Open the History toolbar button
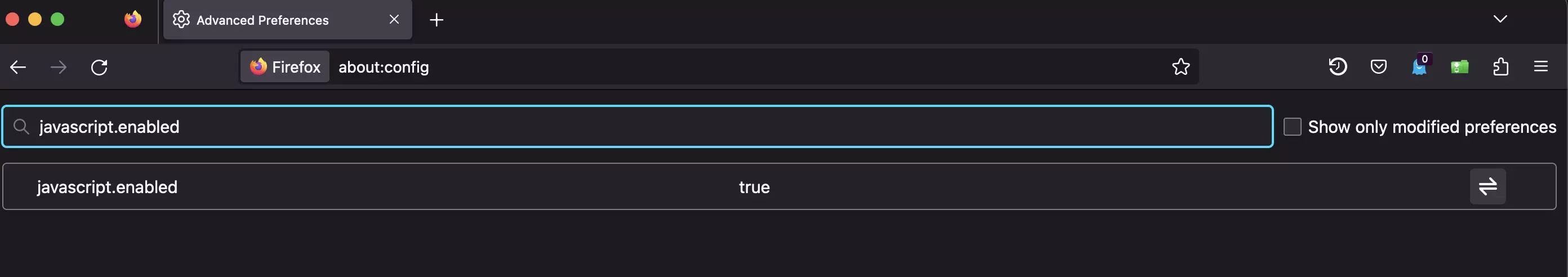1568x277 pixels. [1337, 66]
